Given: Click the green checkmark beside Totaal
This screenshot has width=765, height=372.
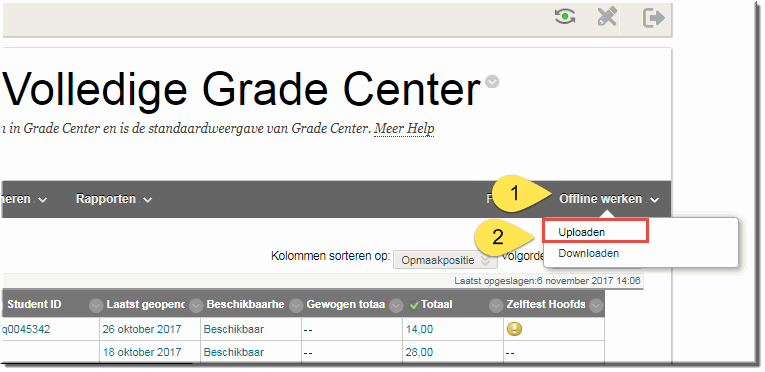Looking at the screenshot, I should 414,305.
